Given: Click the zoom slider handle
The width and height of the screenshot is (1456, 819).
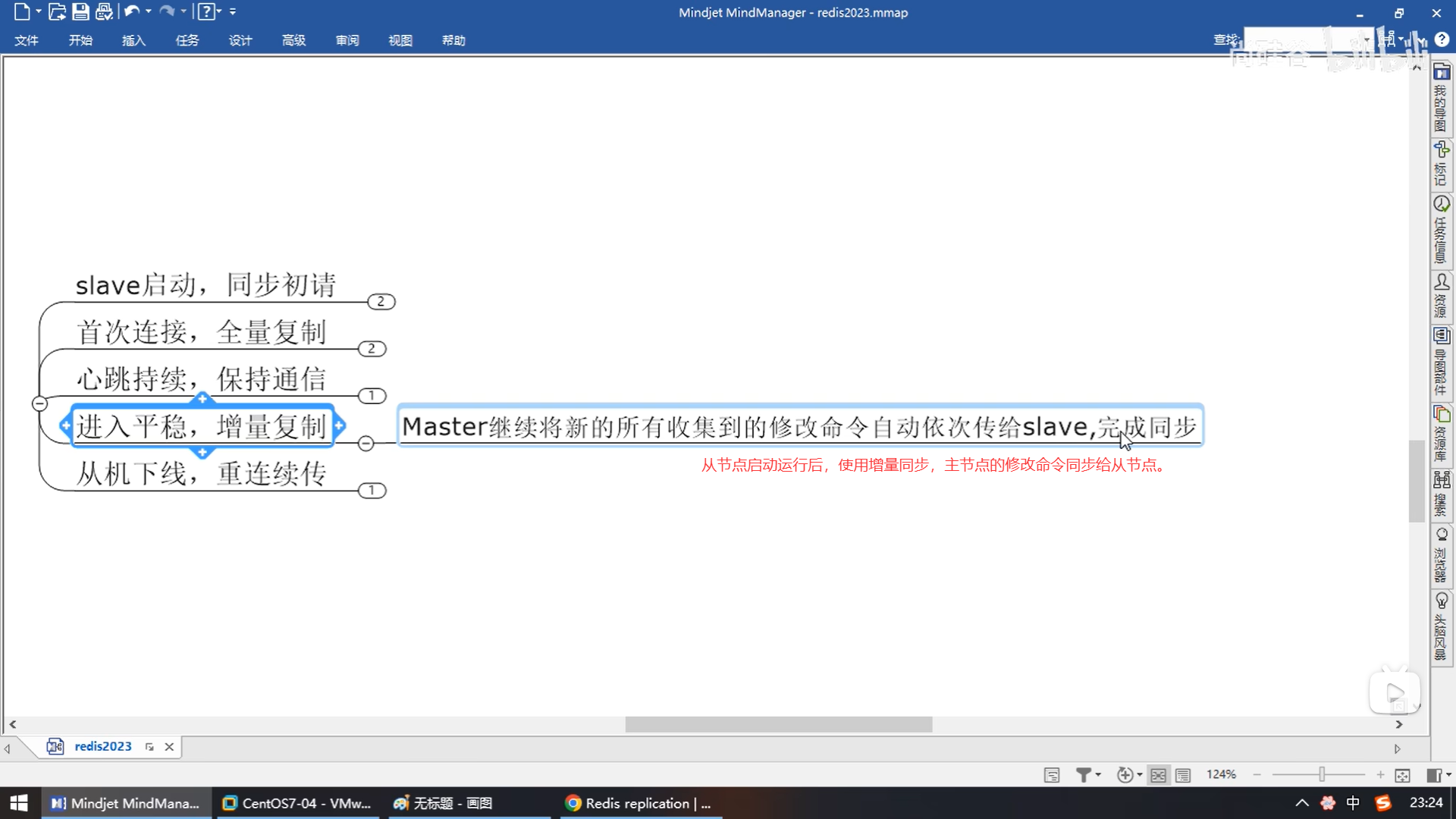Looking at the screenshot, I should coord(1322,774).
